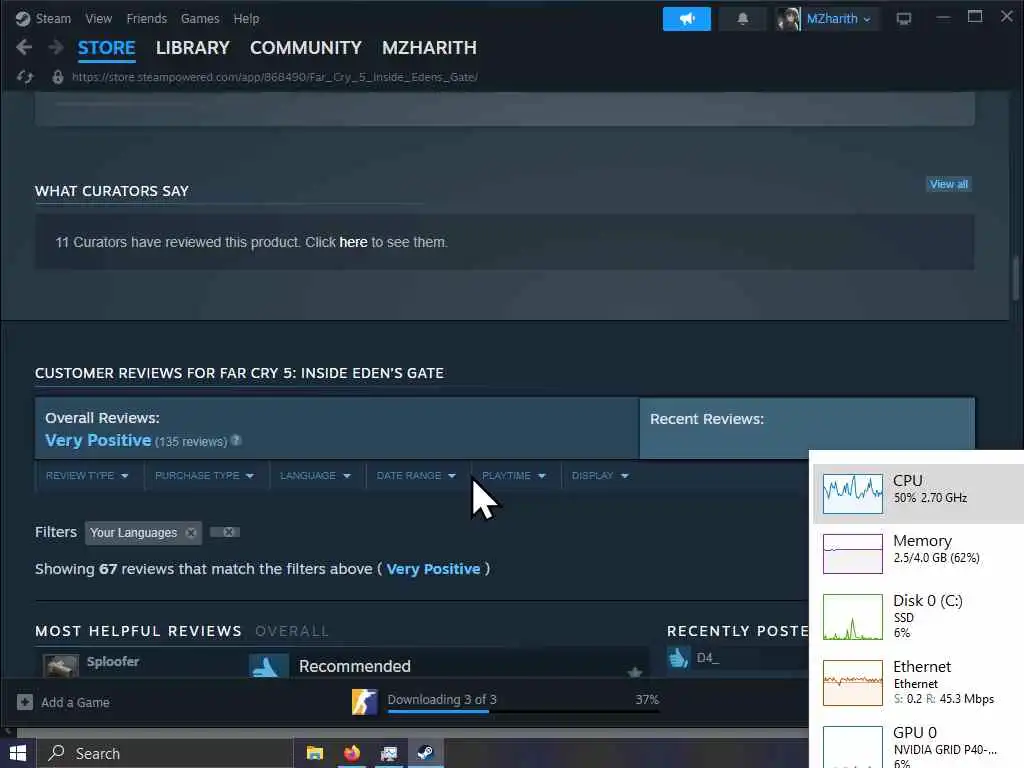The width and height of the screenshot is (1024, 768).
Task: Click Very Positive link in filter summary
Action: [x=433, y=569]
